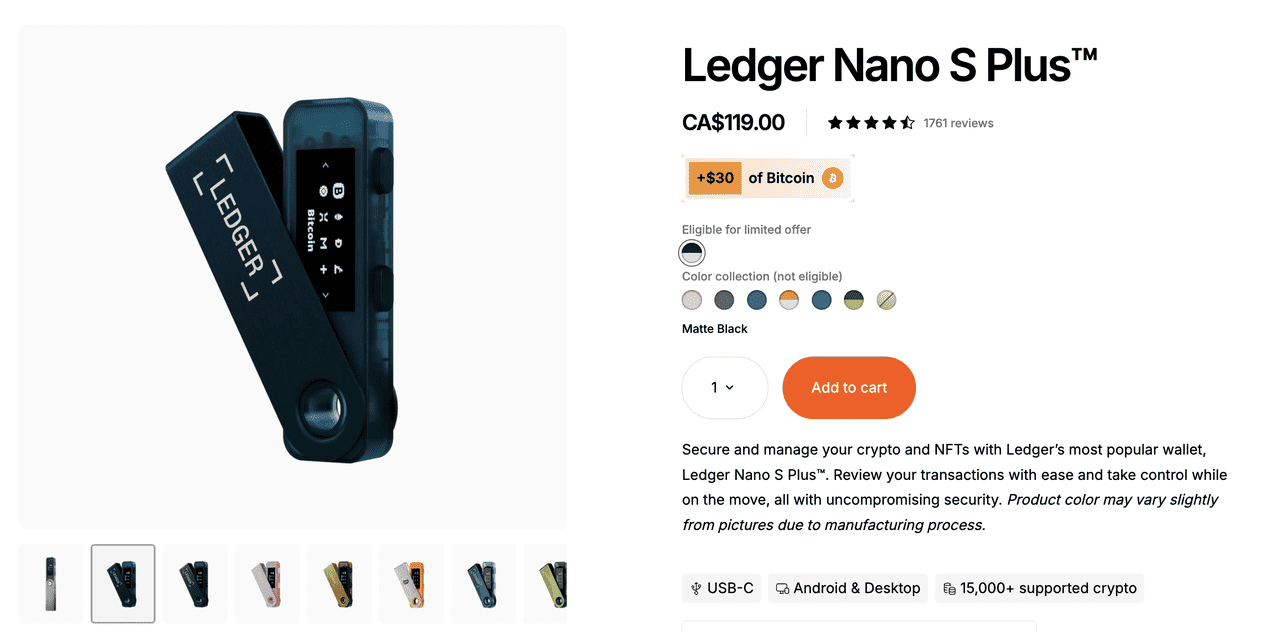
Task: Select the Matte Black limited offer swatch
Action: (692, 253)
